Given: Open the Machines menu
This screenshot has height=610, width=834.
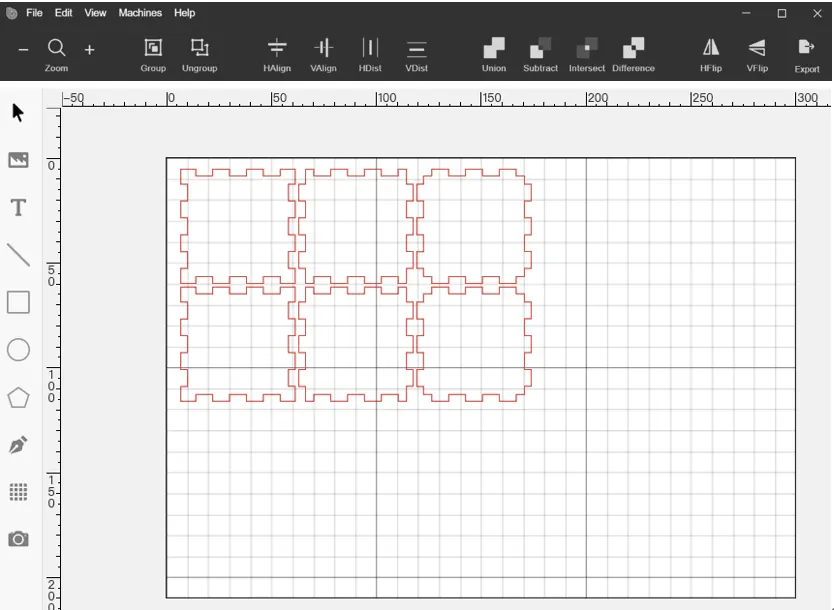Looking at the screenshot, I should click(140, 13).
